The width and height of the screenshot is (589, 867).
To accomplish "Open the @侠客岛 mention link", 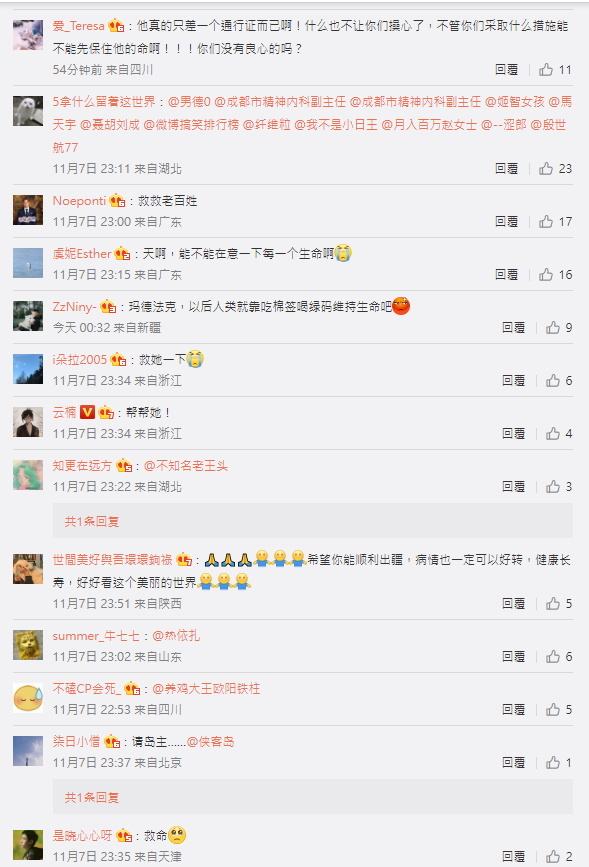I will point(211,742).
